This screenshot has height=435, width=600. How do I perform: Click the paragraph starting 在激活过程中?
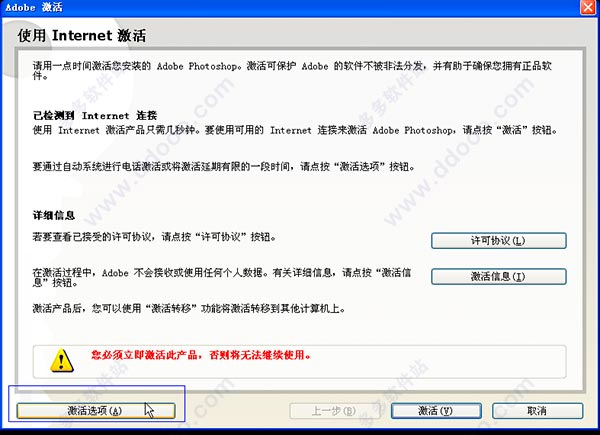[222, 278]
